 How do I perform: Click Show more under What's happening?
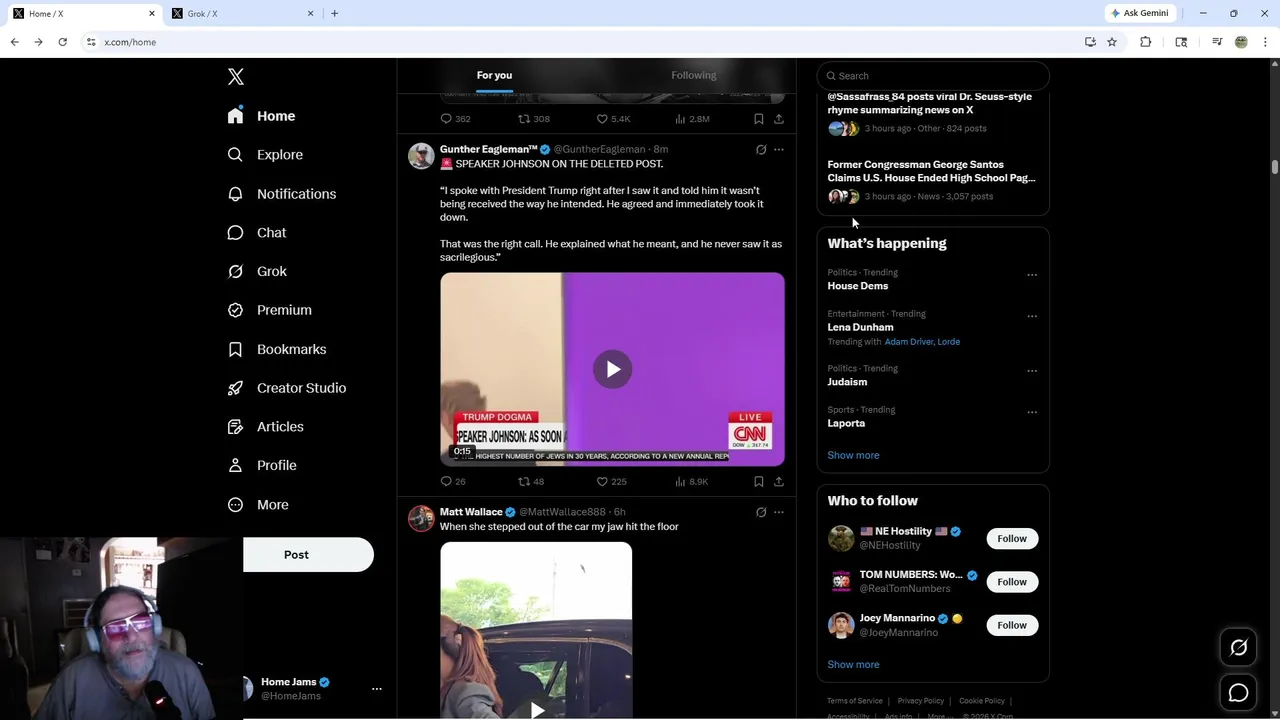click(853, 455)
